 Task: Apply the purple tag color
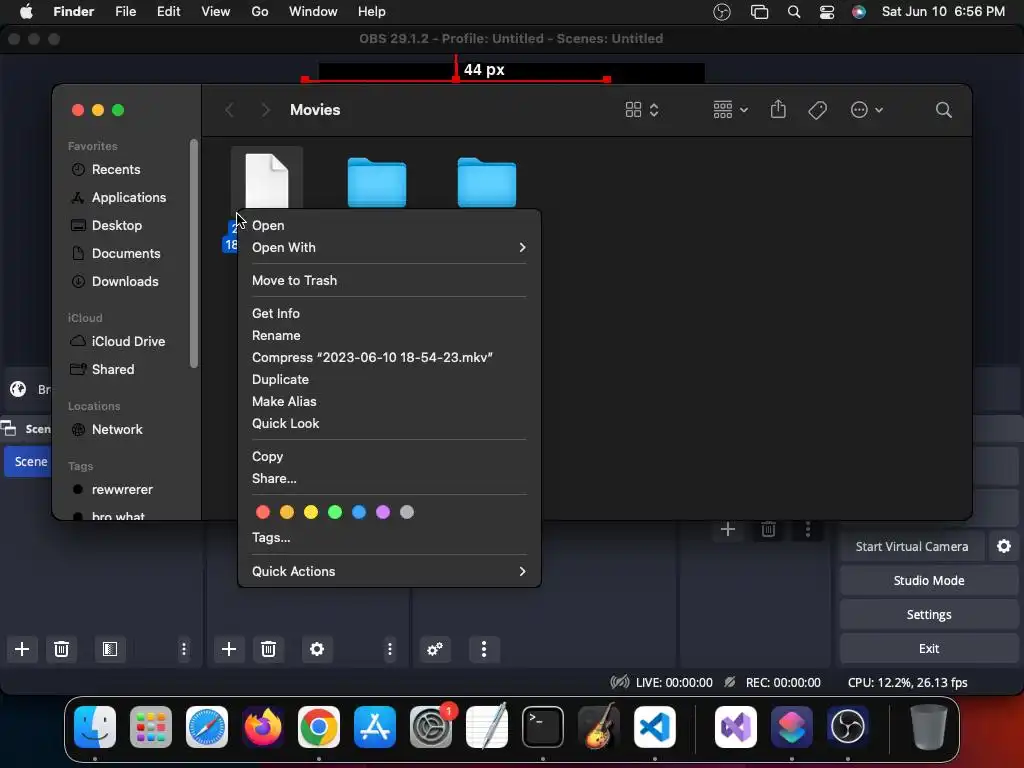[x=383, y=512]
